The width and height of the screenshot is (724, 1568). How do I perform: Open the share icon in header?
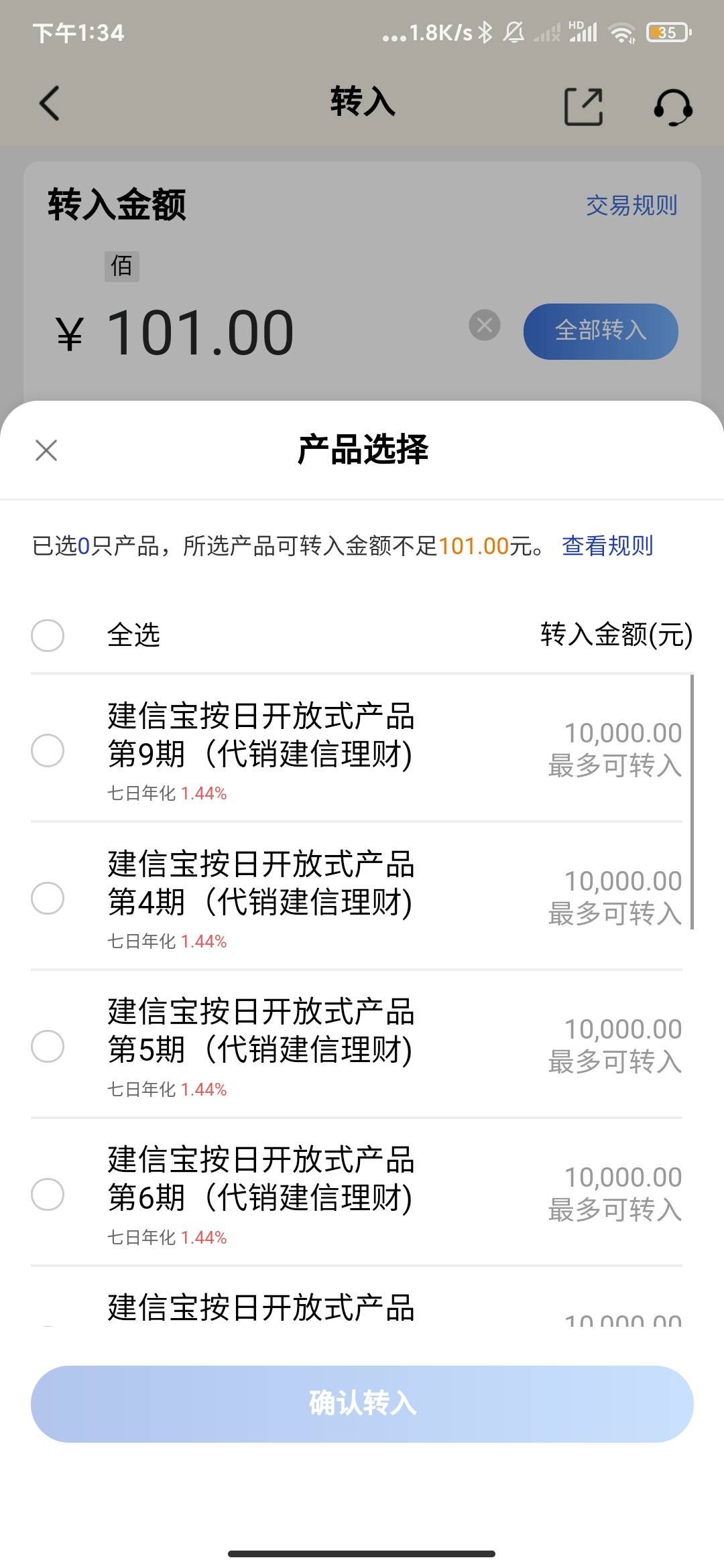click(x=583, y=107)
